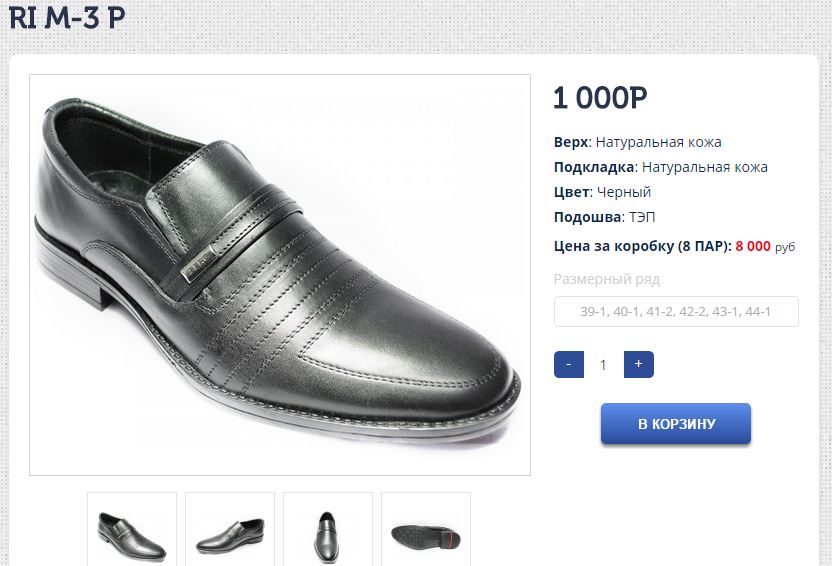The width and height of the screenshot is (832, 566).
Task: Click the Подкладка lining label
Action: pos(594,167)
